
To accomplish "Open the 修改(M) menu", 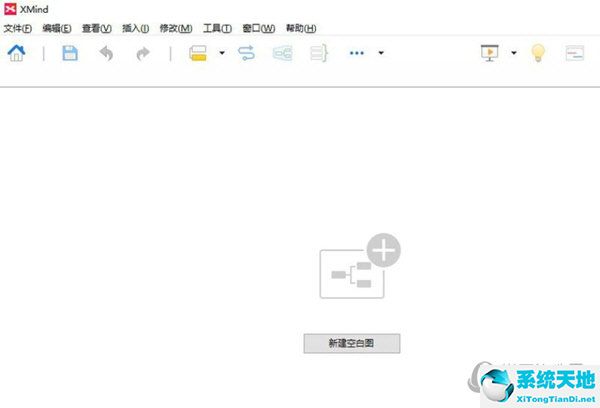I will 176,28.
